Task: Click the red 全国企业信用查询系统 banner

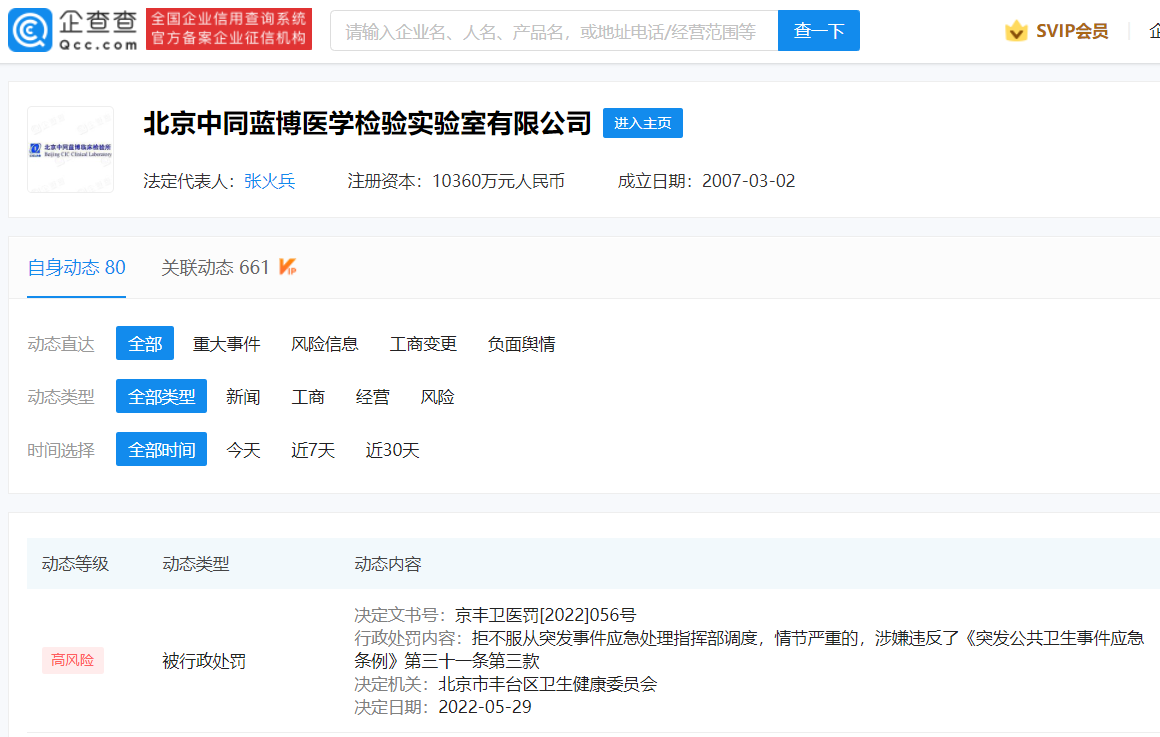Action: 229,29
